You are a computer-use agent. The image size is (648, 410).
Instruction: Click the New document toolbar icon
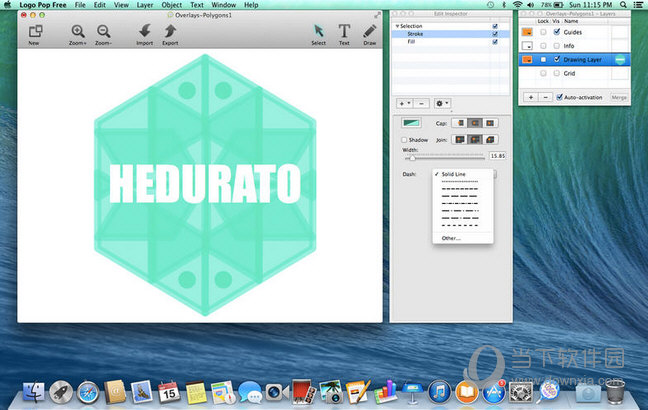tap(35, 31)
